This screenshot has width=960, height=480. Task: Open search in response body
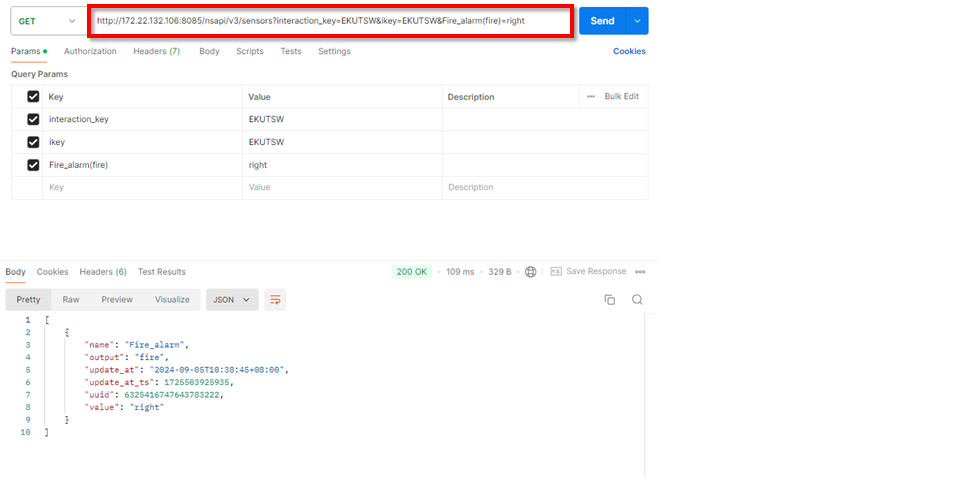[637, 299]
